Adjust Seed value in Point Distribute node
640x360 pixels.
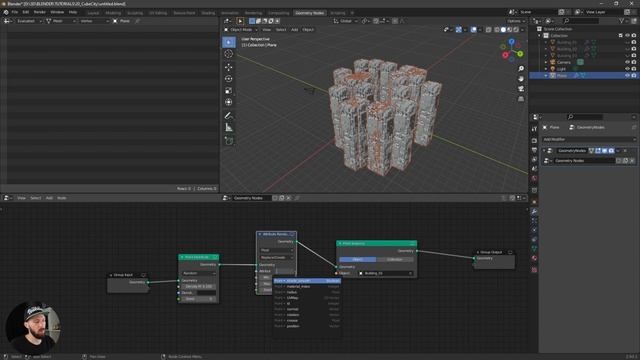[199, 299]
